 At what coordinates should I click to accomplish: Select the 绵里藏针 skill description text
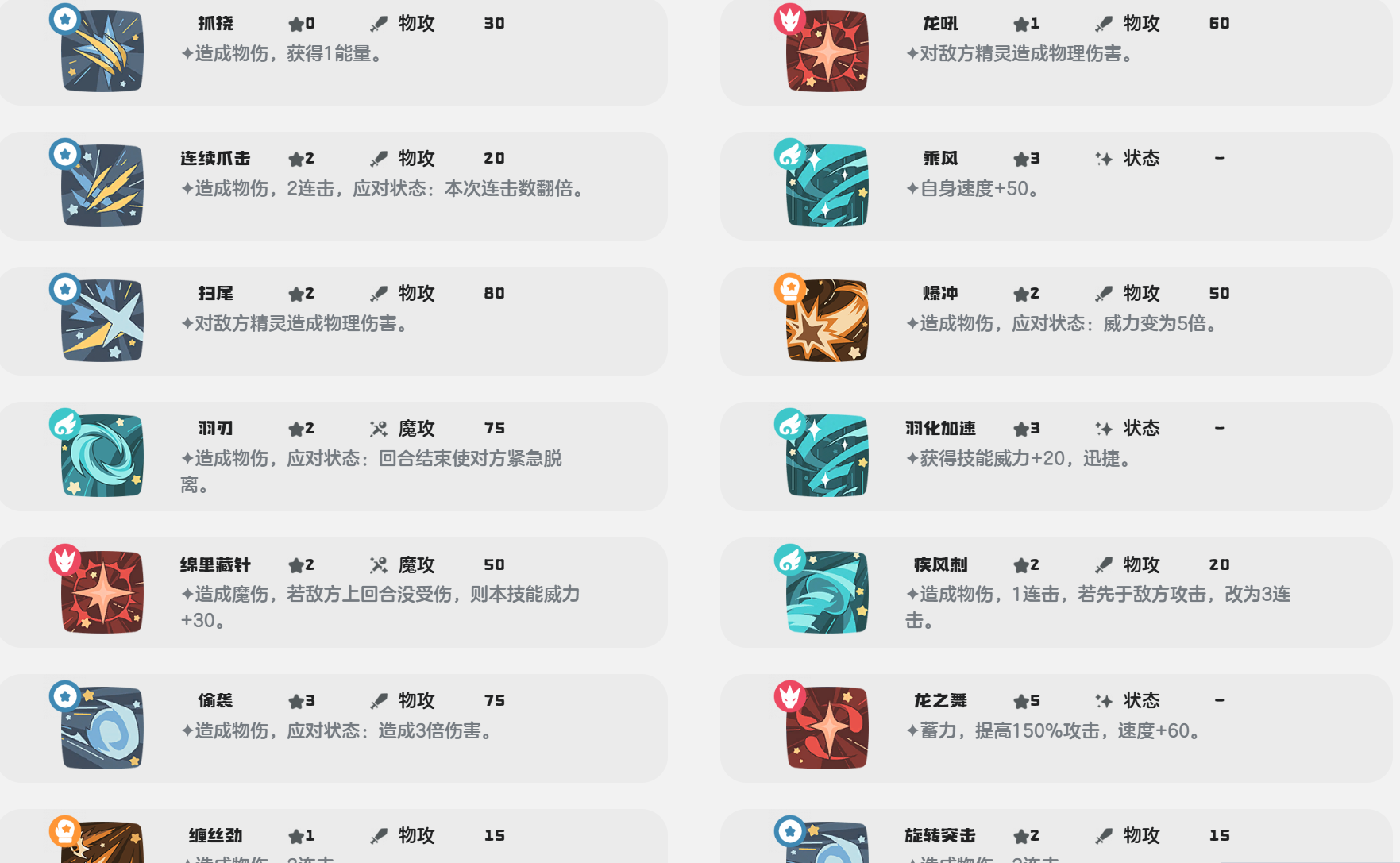click(380, 607)
